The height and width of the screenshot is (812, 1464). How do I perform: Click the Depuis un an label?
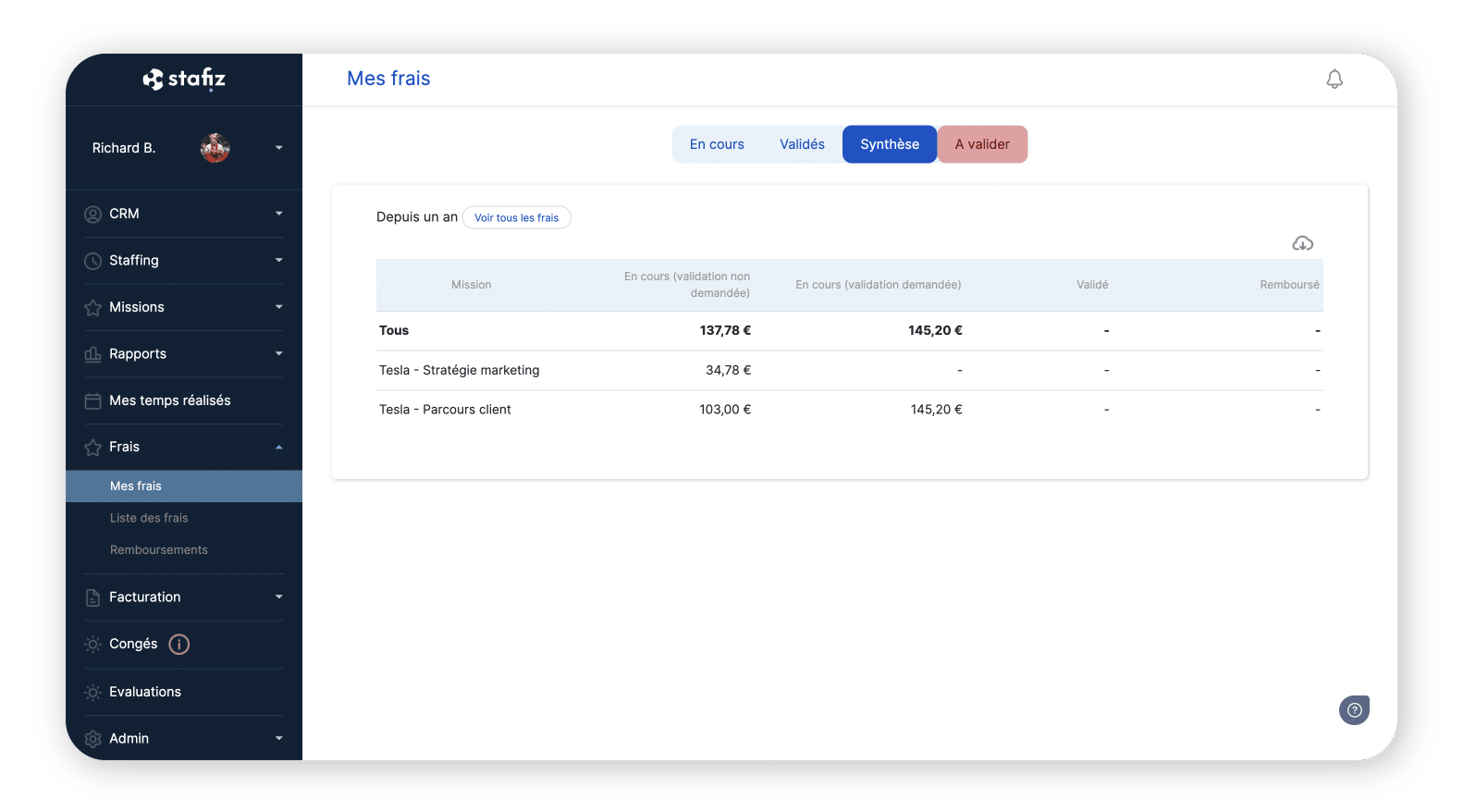[x=417, y=217]
